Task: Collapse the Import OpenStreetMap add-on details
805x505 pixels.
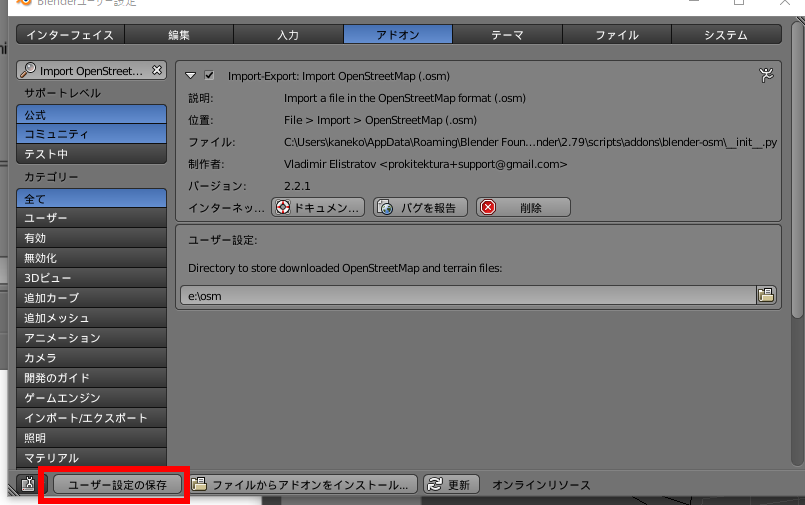Action: point(190,75)
